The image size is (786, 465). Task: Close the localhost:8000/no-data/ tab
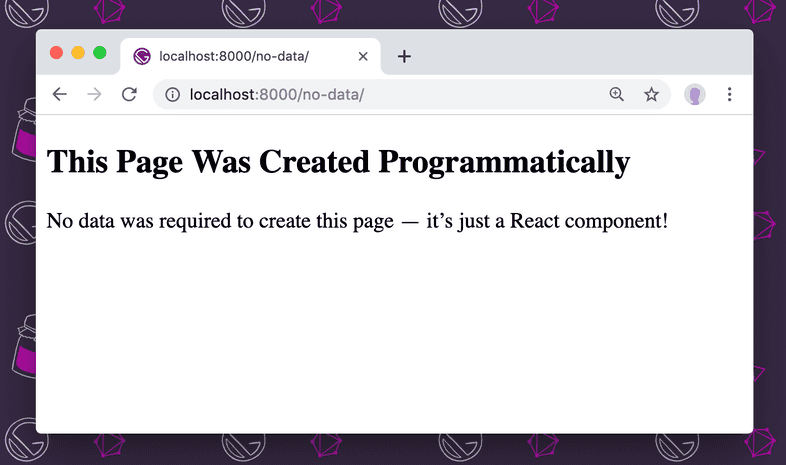tap(363, 56)
